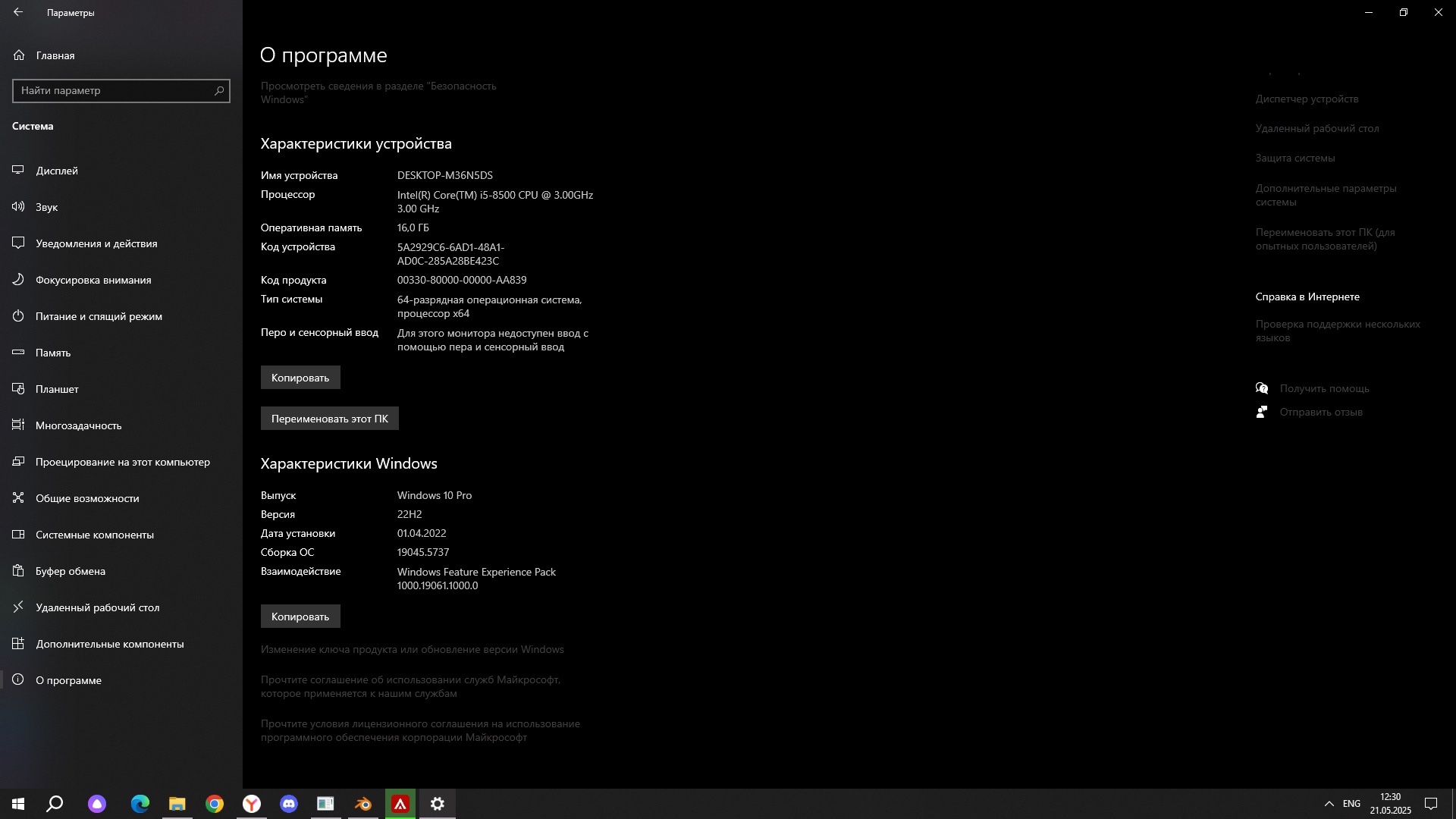The width and height of the screenshot is (1456, 819).
Task: Open File Explorer from the taskbar
Action: pos(177,804)
